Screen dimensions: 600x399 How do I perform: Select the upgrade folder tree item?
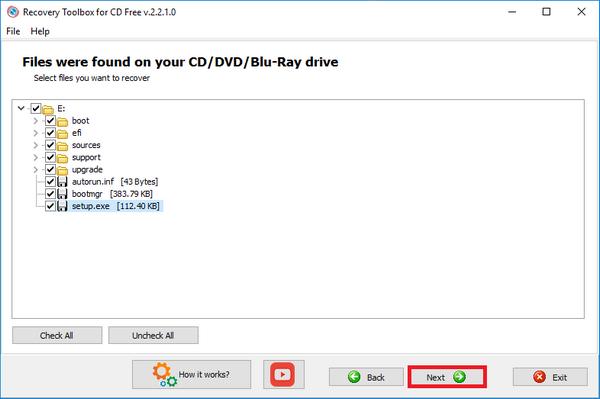click(87, 169)
